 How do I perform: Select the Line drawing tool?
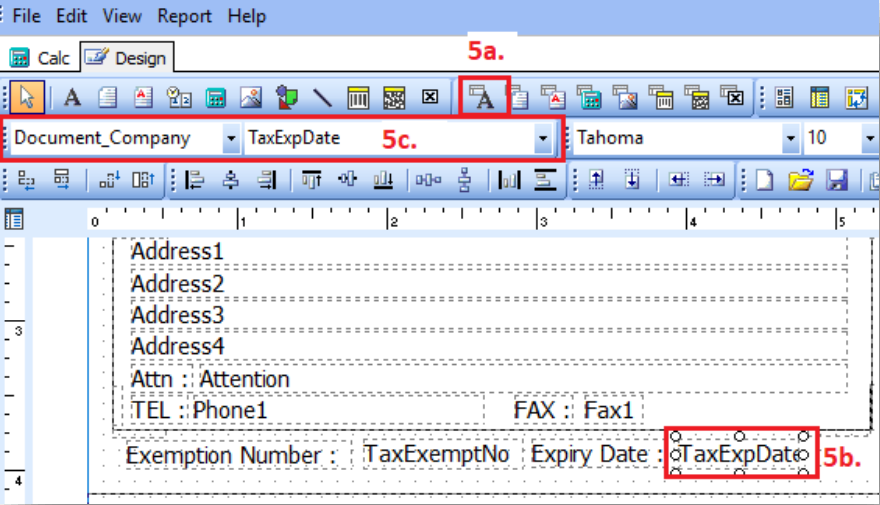click(323, 98)
